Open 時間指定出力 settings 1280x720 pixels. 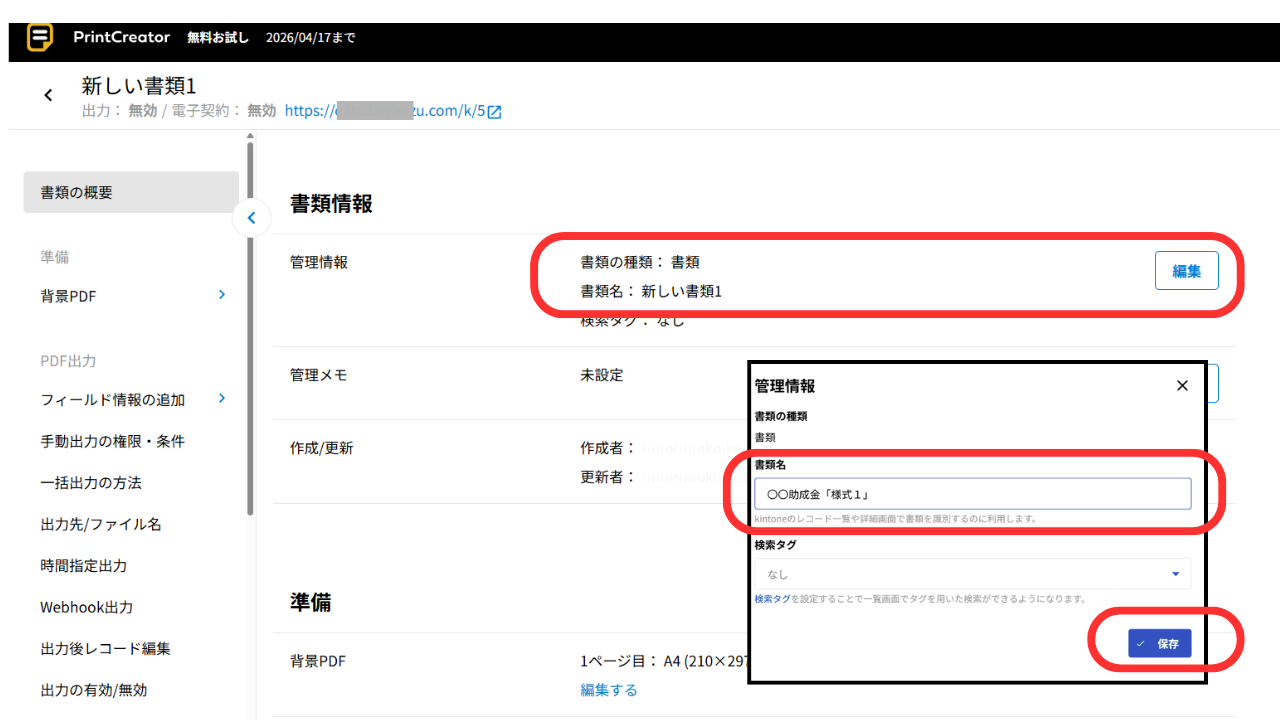coord(92,565)
